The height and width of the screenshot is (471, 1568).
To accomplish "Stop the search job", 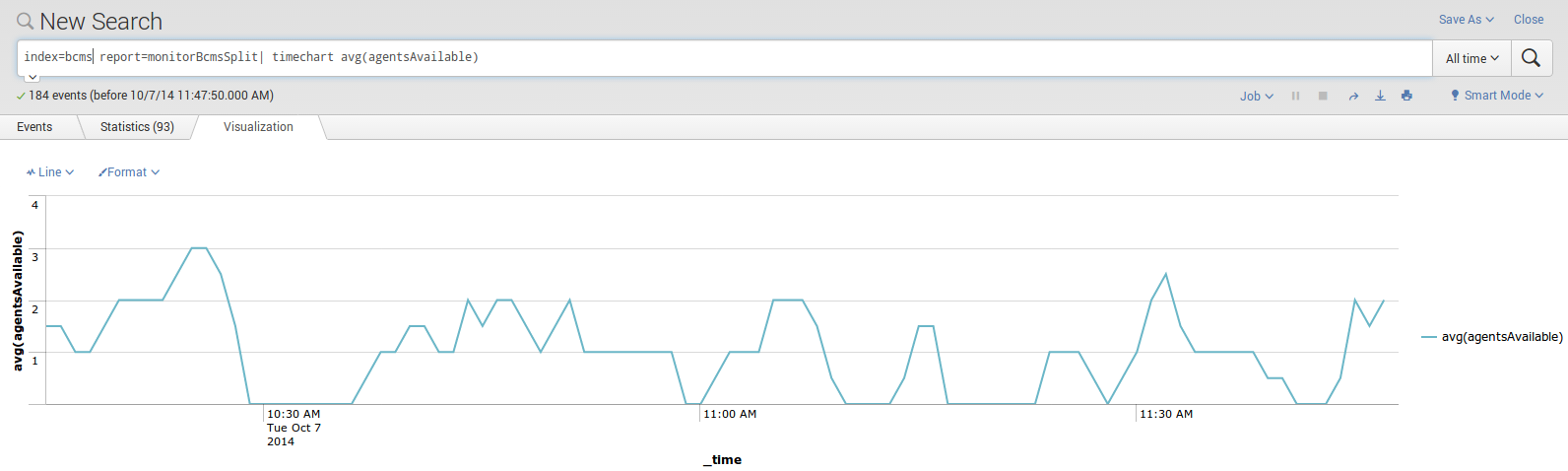I will click(x=1323, y=96).
